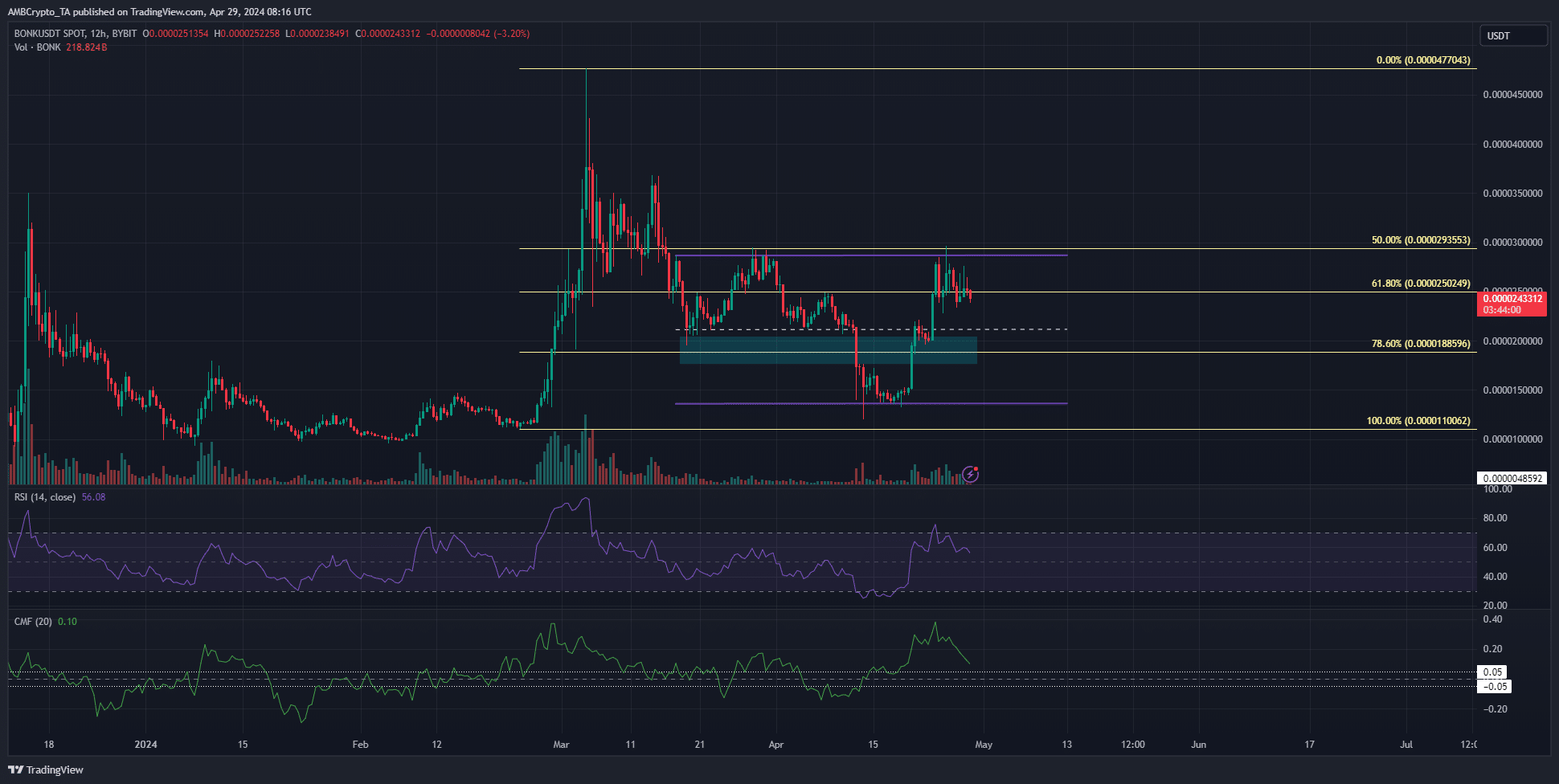Click the Feb date on the time axis

click(x=361, y=745)
